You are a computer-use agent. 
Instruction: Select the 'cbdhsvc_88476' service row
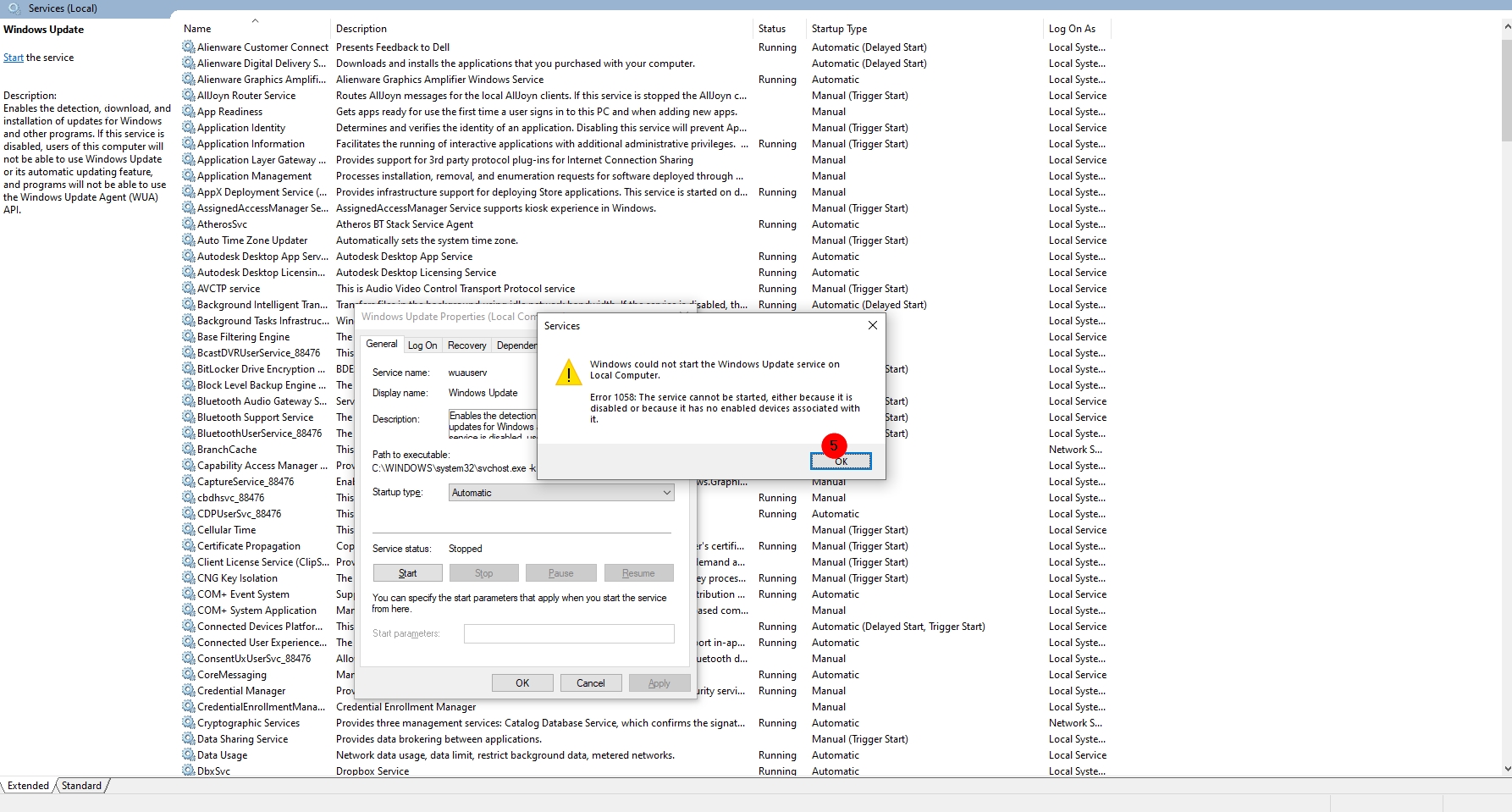pos(645,498)
